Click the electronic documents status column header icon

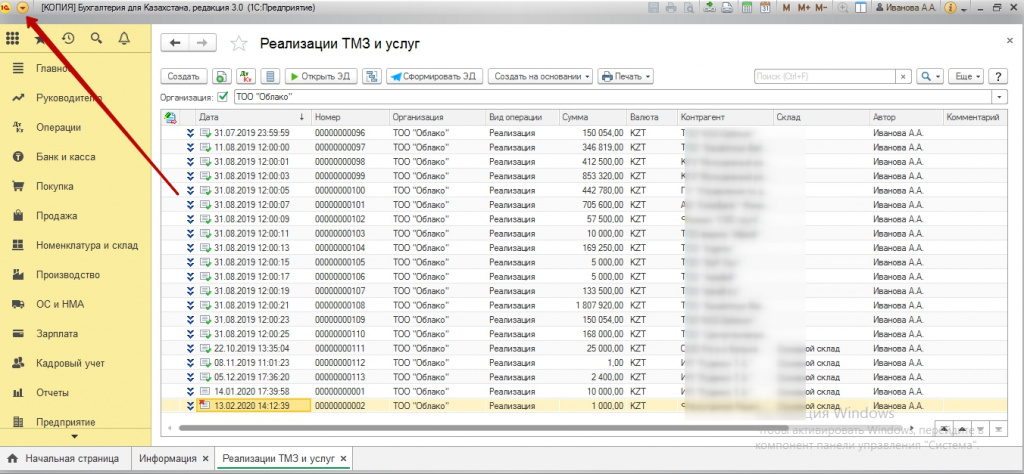pos(170,118)
